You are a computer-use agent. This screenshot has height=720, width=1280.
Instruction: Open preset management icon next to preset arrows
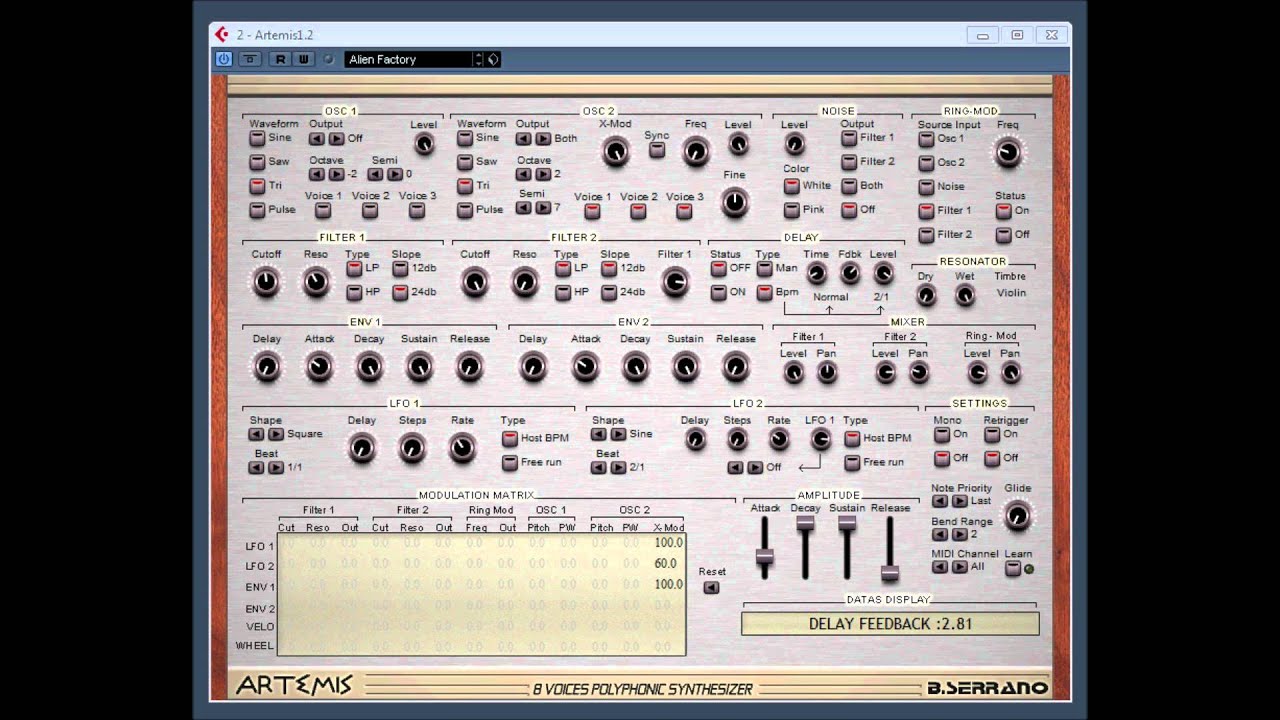point(493,59)
